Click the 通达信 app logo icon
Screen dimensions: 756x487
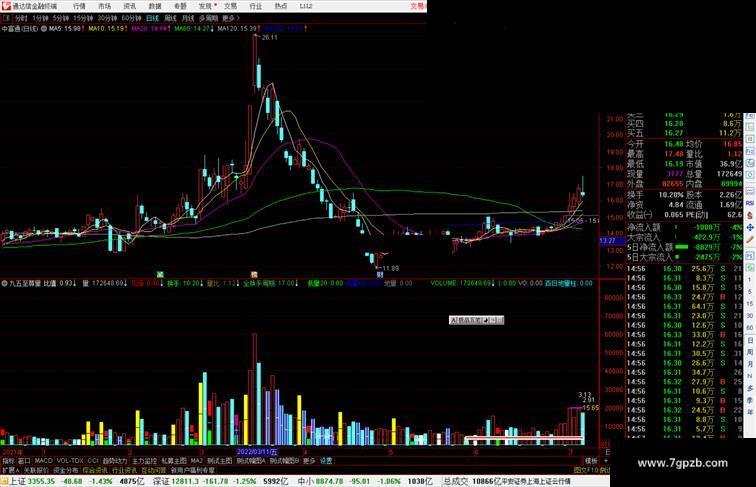pos(5,6)
